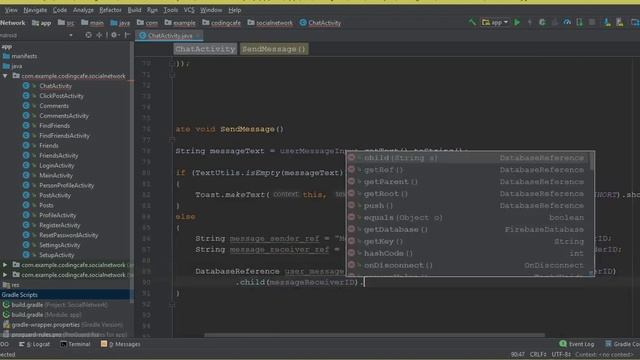Select SetupActivity in project tree

pos(57,255)
